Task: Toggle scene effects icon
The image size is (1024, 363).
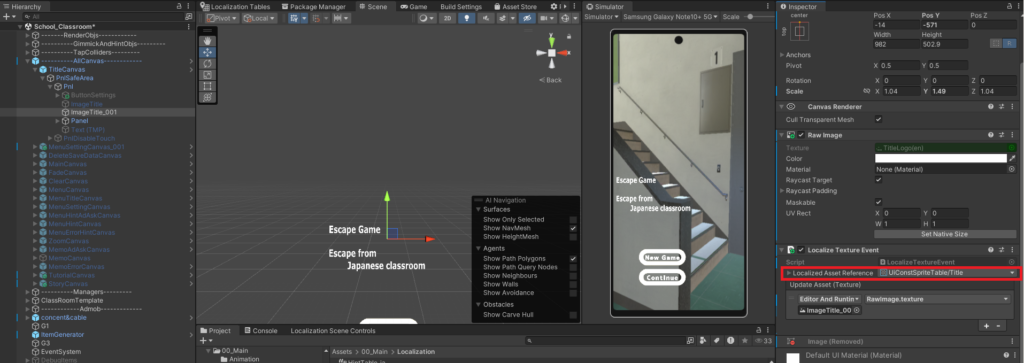Action: pos(504,18)
